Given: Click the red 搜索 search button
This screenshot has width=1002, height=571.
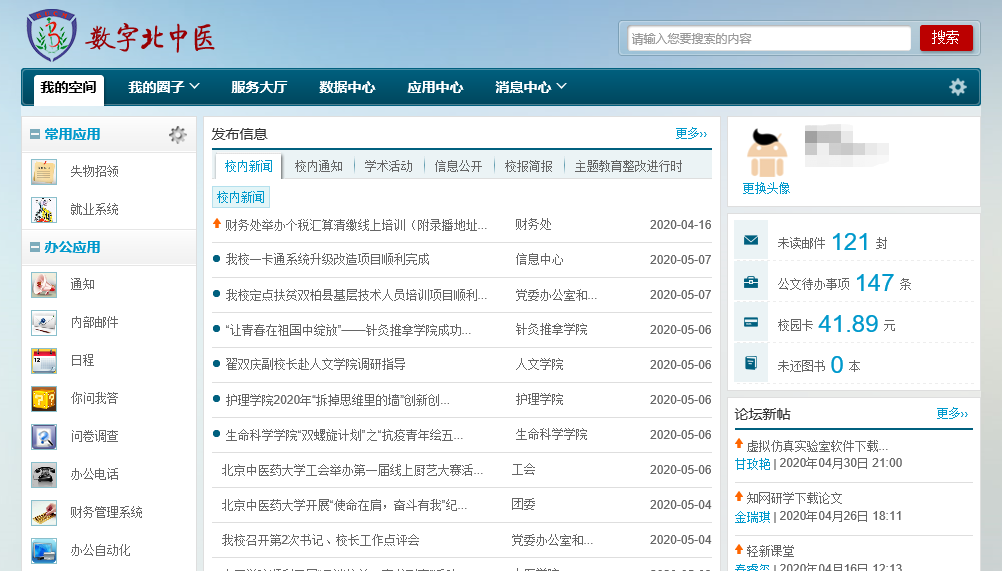Looking at the screenshot, I should 945,38.
